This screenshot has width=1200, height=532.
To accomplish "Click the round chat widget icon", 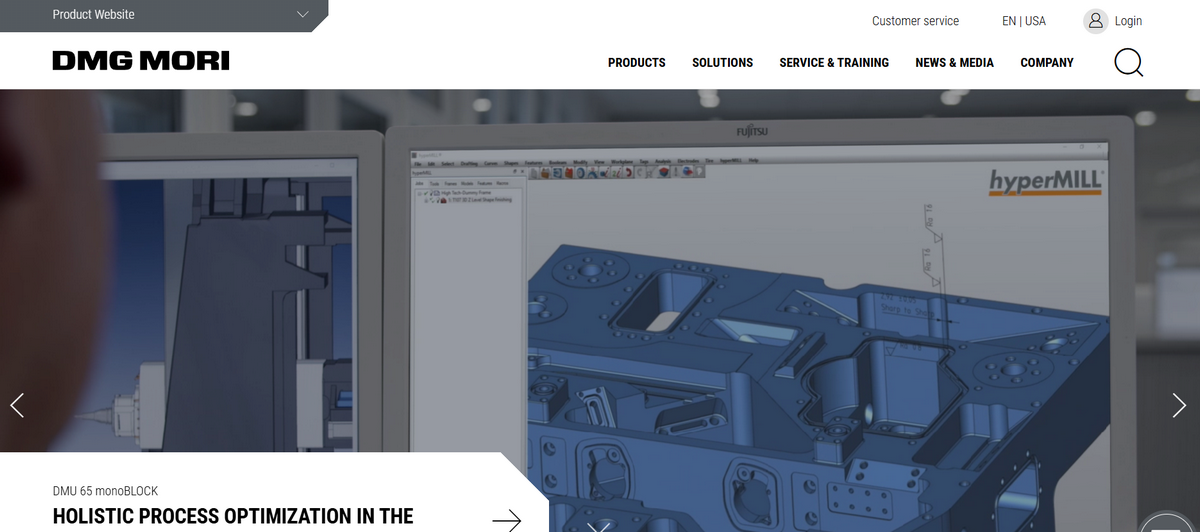I will tap(1168, 523).
